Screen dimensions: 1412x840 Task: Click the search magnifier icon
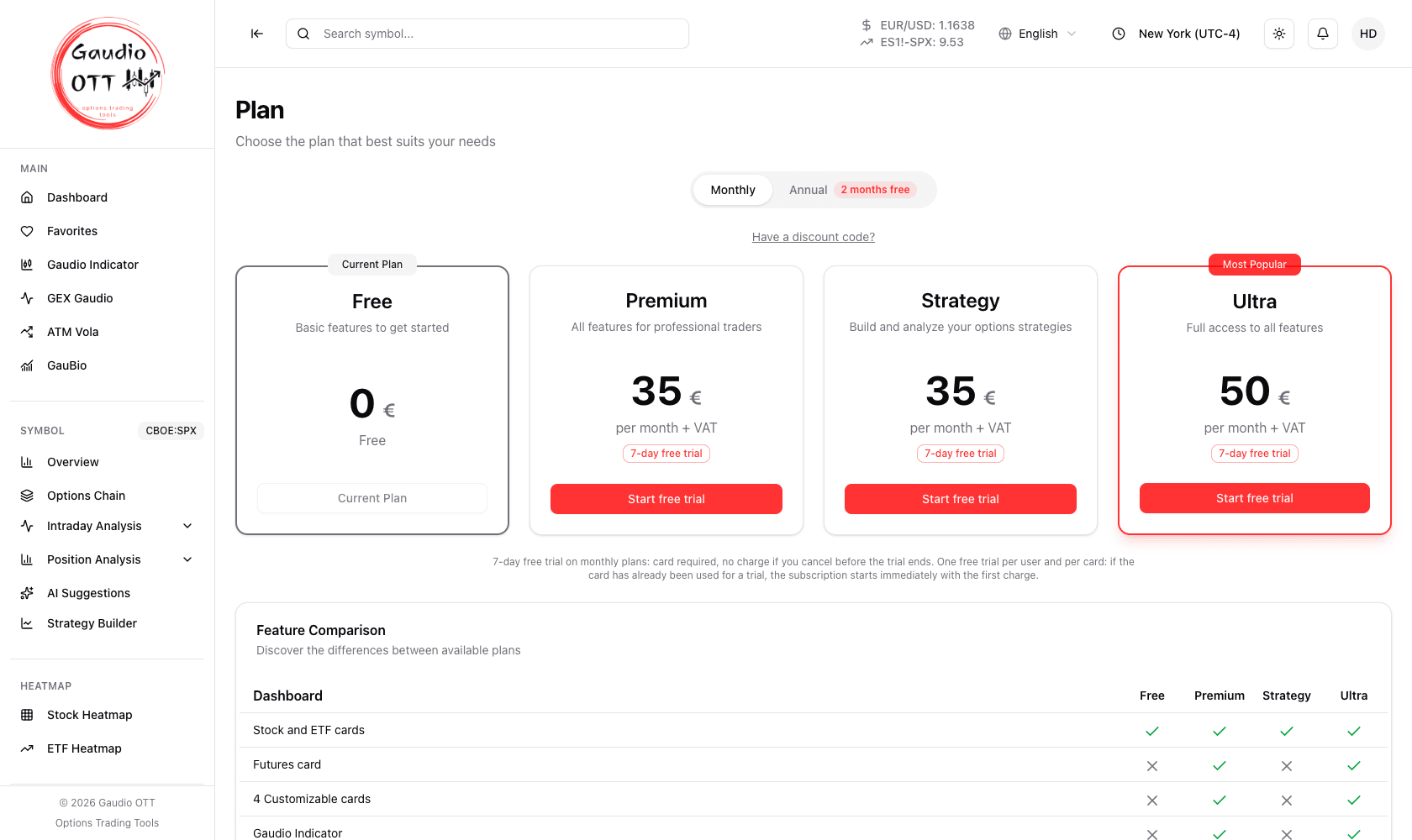click(303, 34)
